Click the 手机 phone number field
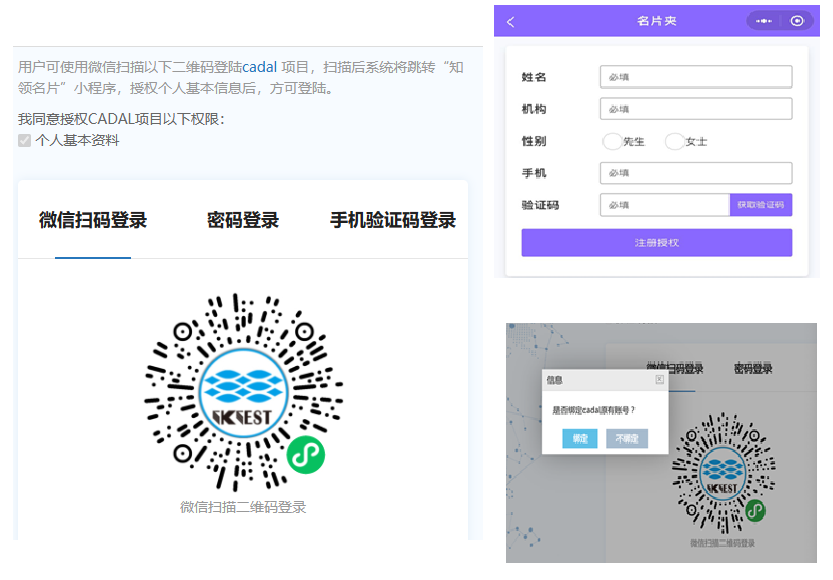Image resolution: width=833 pixels, height=580 pixels. click(x=696, y=173)
